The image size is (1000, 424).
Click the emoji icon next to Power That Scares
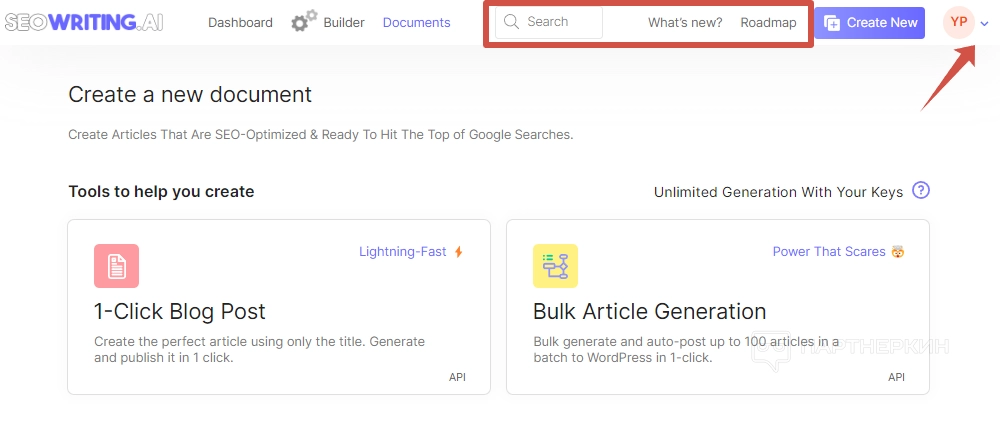[x=898, y=252]
